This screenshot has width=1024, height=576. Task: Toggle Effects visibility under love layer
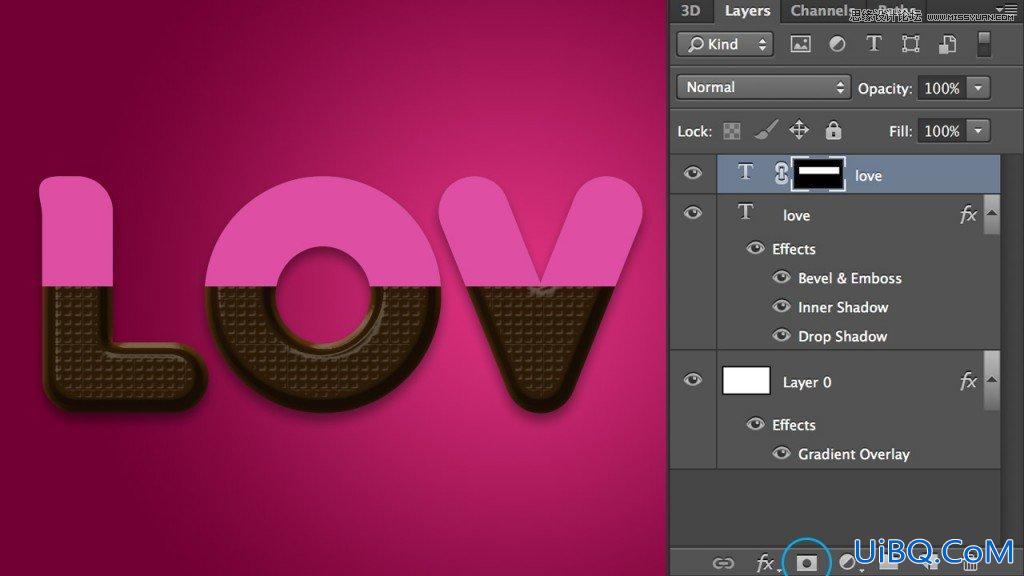tap(756, 248)
